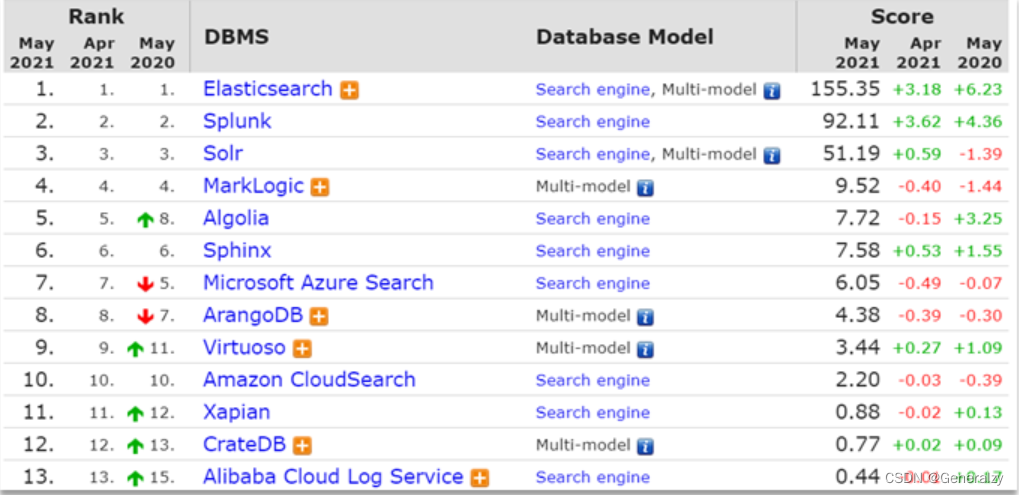This screenshot has width=1019, height=495.
Task: Click the green up arrow in the Alibaba Cloud Log Service row
Action: coord(135,479)
